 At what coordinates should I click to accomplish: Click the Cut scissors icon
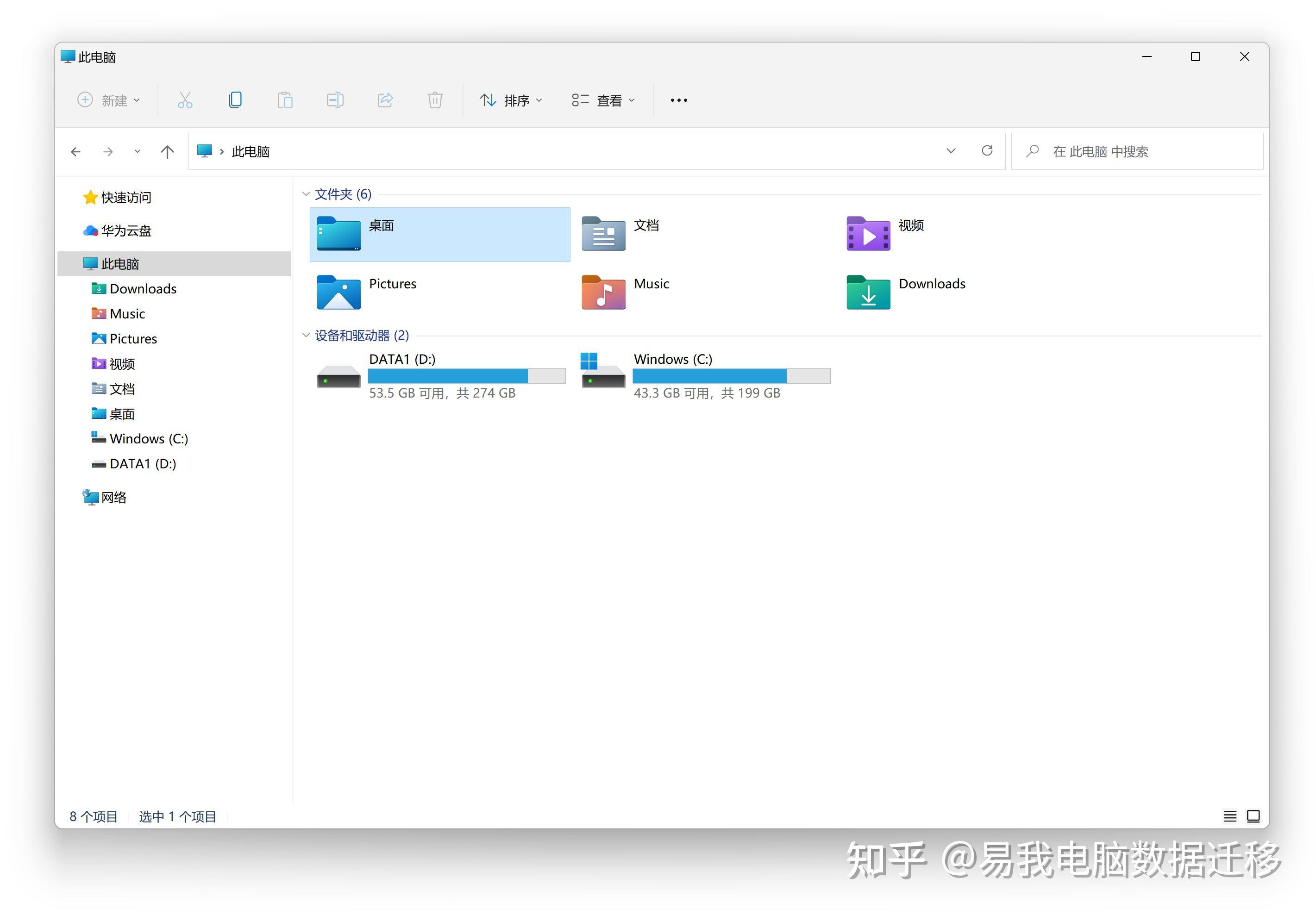(185, 100)
